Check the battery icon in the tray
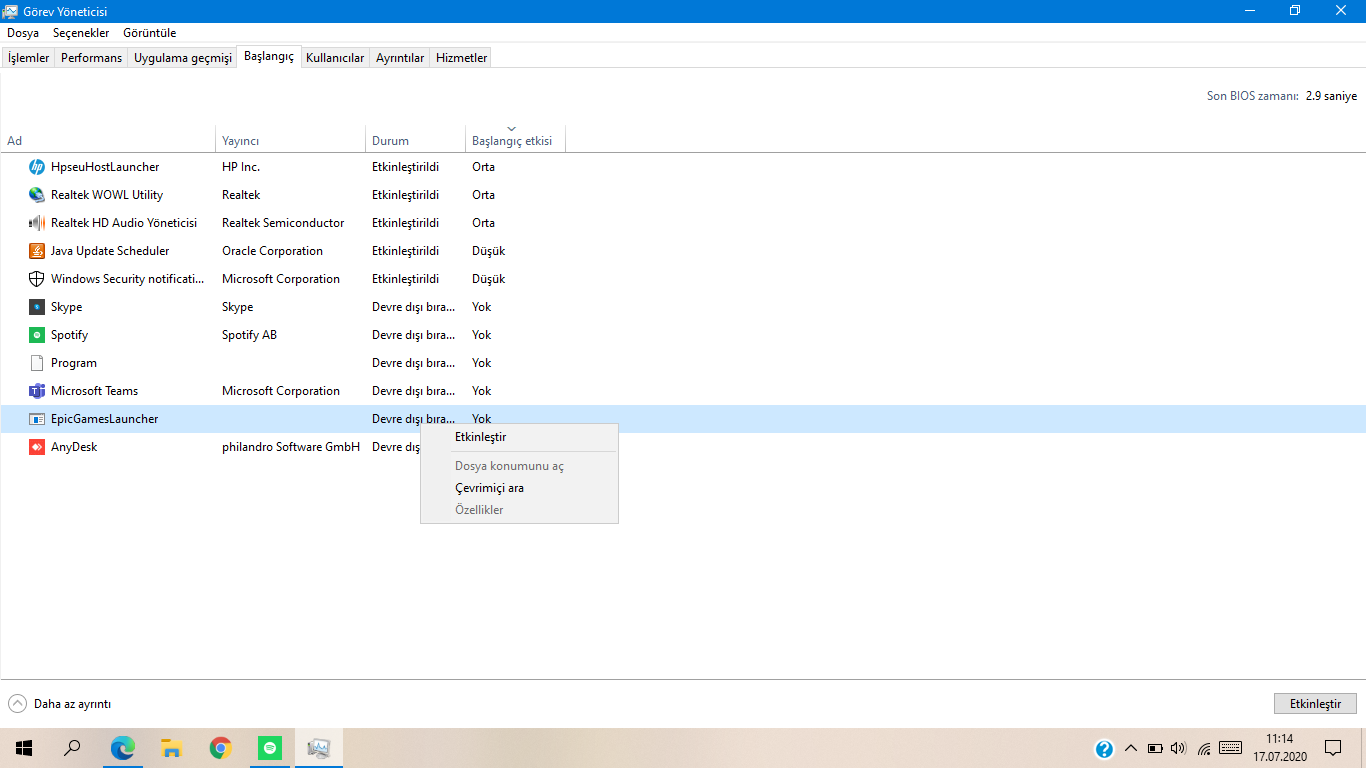The height and width of the screenshot is (768, 1366). (1155, 748)
